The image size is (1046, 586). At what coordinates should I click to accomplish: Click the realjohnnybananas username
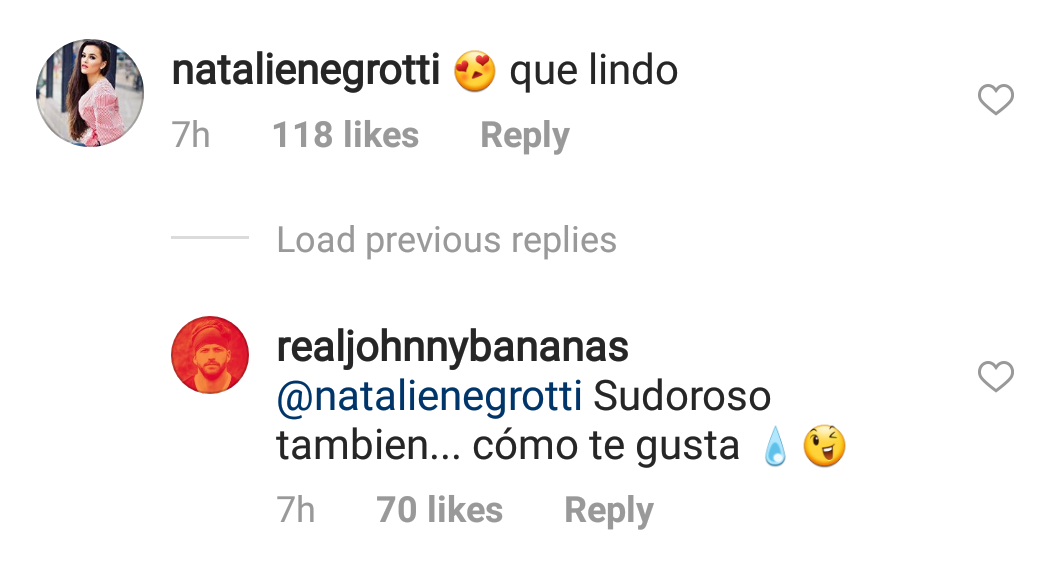tap(452, 347)
